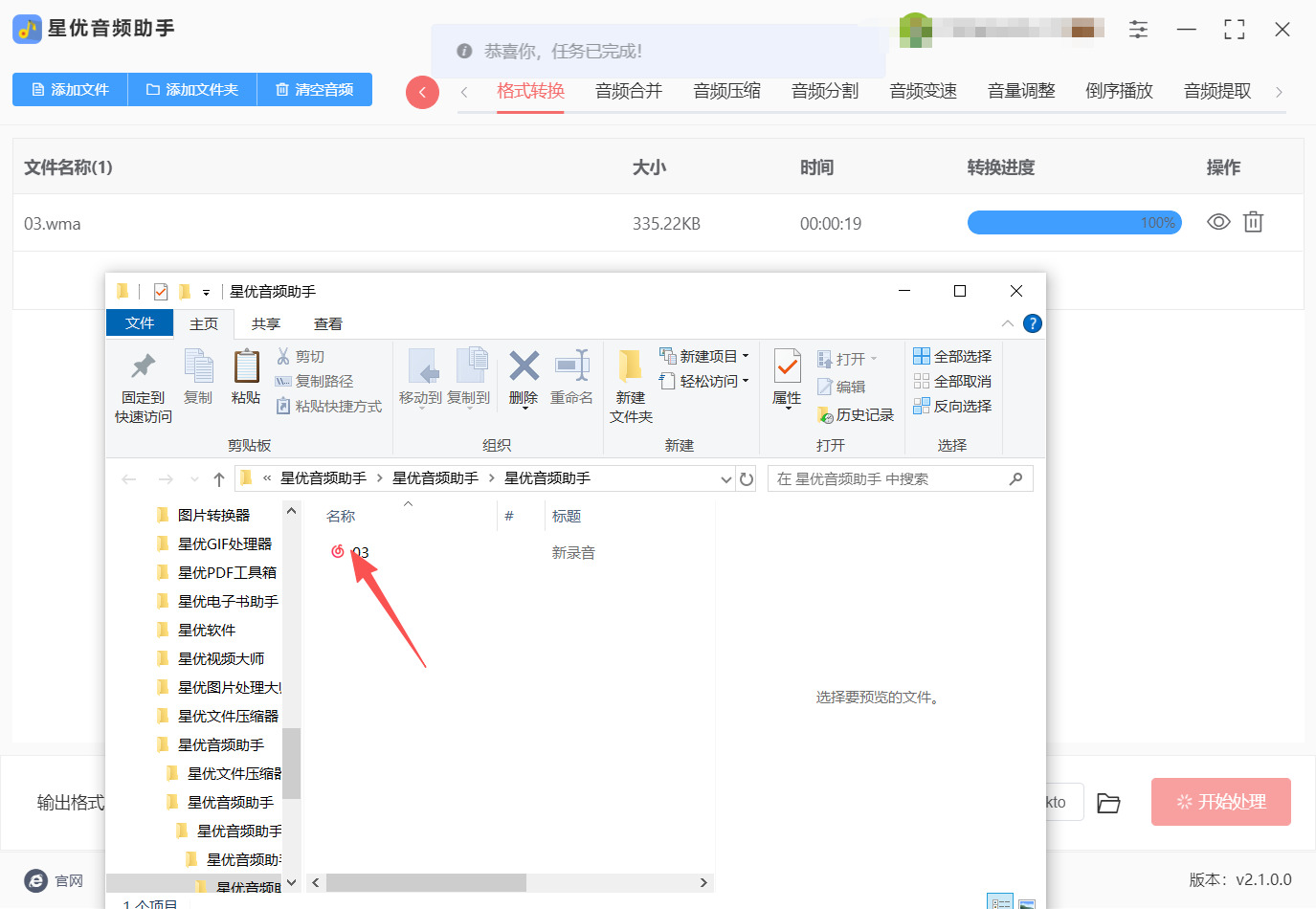Screen dimensions: 1316x909
Task: Click the navigation pane vertical scrollbar
Action: (291, 763)
